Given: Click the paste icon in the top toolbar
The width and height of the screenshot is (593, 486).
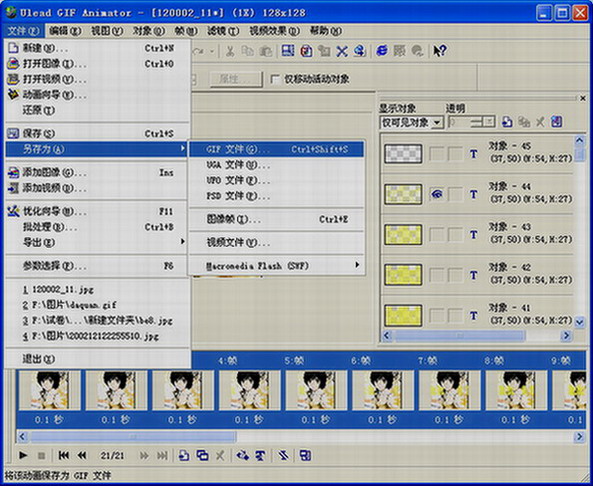Looking at the screenshot, I should 266,51.
